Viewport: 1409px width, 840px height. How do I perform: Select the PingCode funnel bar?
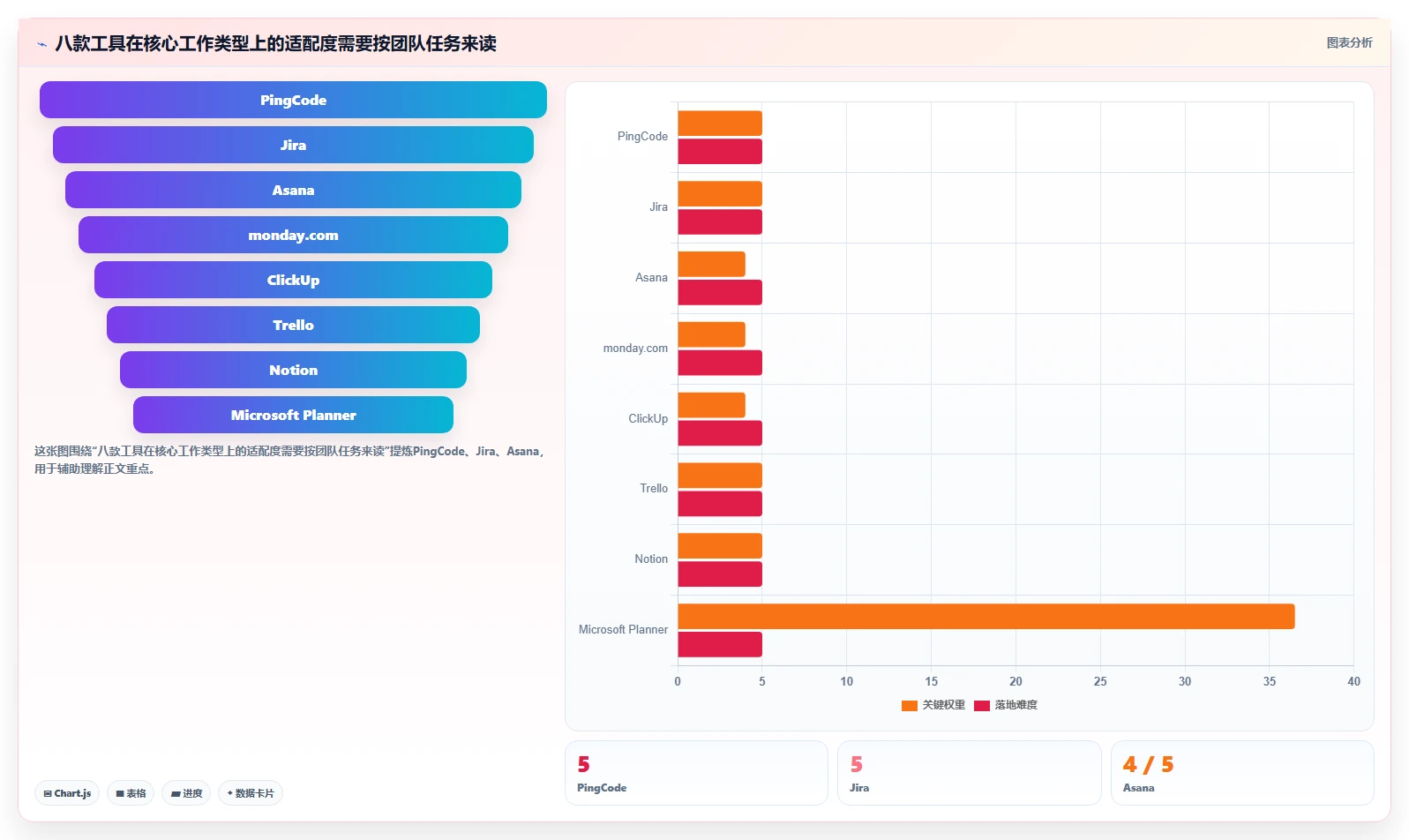click(x=293, y=100)
